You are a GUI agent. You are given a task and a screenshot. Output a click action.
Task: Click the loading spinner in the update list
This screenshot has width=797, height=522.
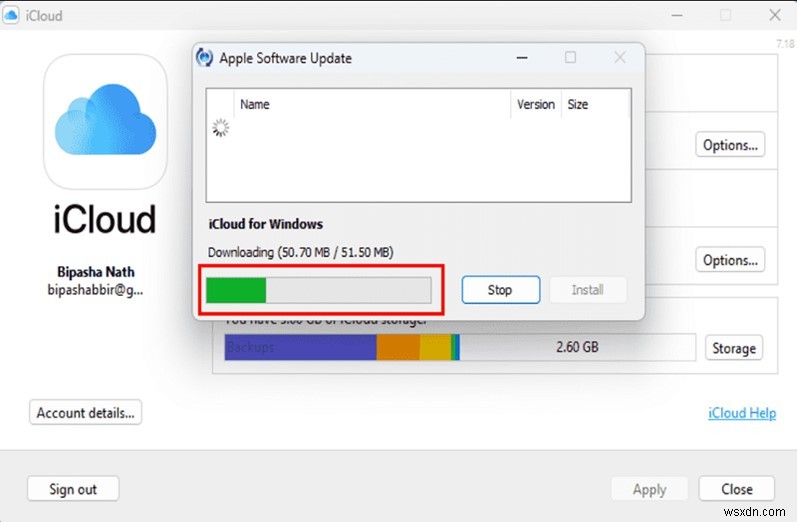(220, 128)
